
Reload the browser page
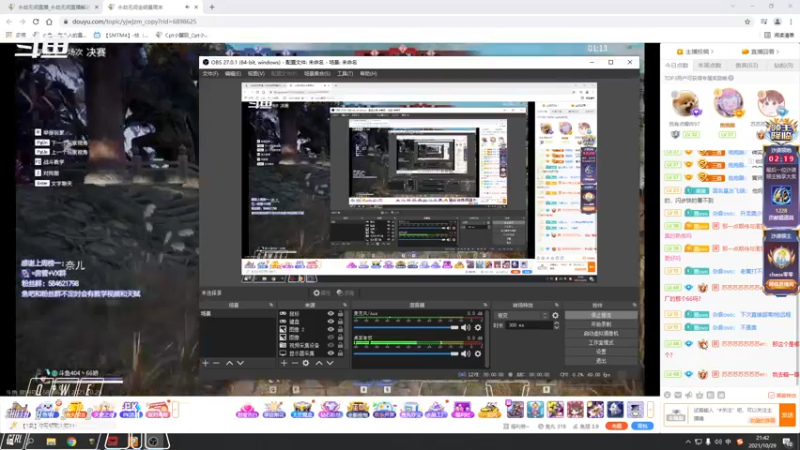coord(36,21)
